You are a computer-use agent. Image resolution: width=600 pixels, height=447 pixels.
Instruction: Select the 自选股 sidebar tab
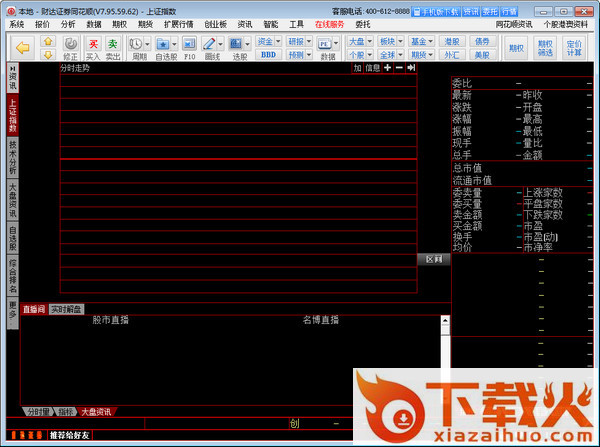pos(13,238)
